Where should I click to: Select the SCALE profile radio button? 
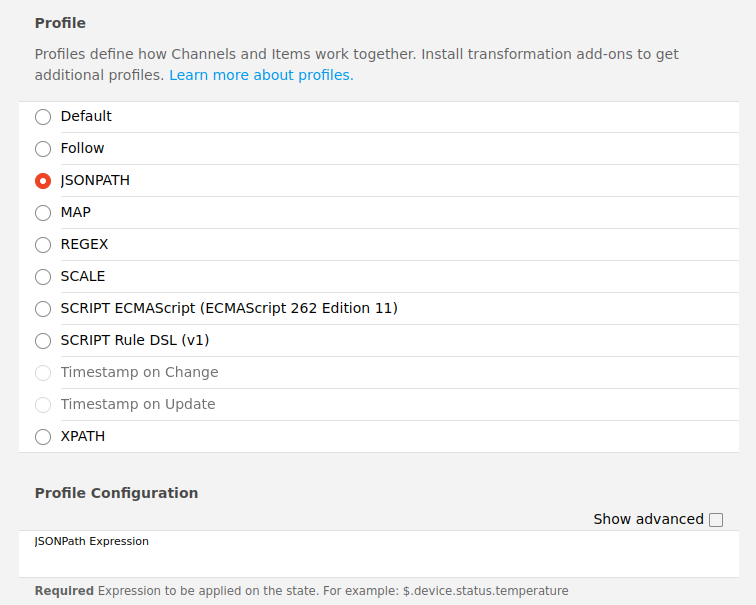(x=43, y=277)
